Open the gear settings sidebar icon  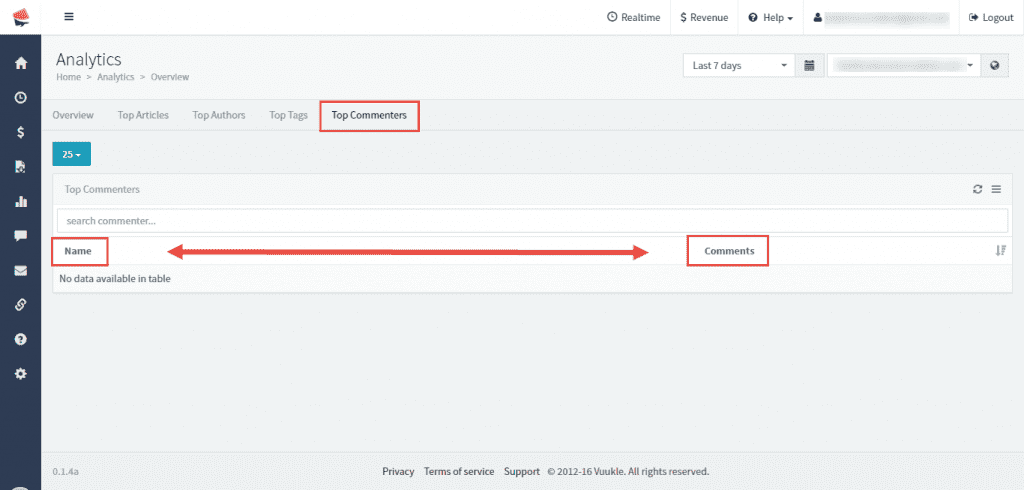(x=20, y=374)
